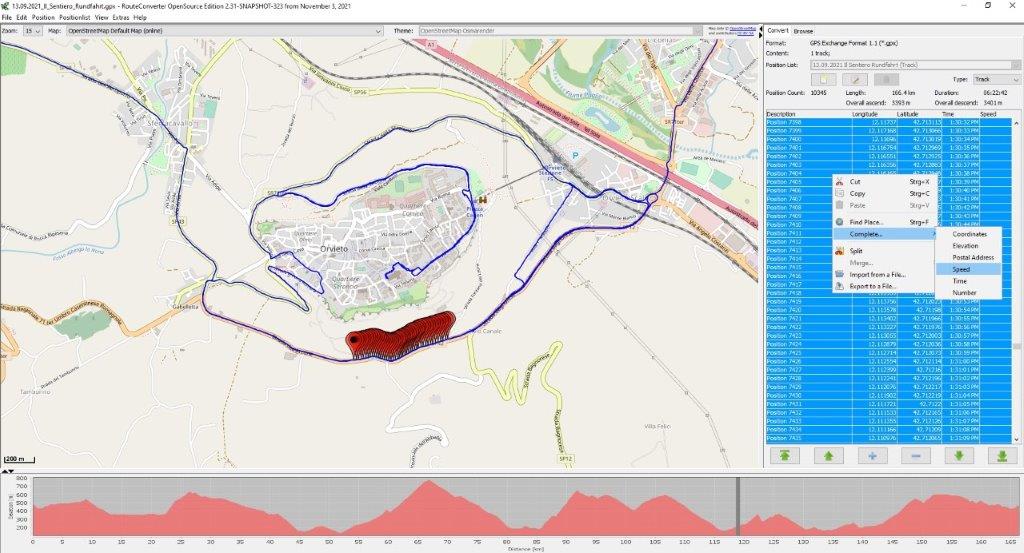Select Elevation from the Complete submenu
Screen dimensions: 1024x553
(x=965, y=245)
